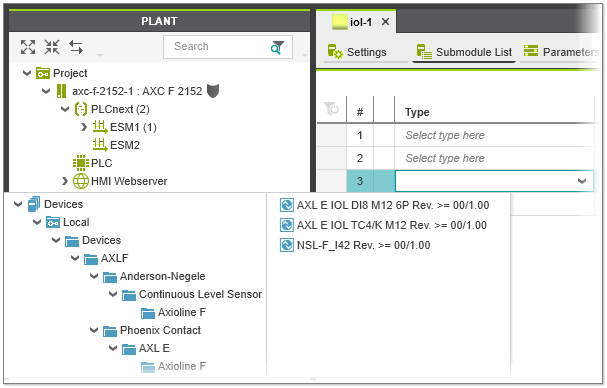Click the collapse all tree icon
Image resolution: width=607 pixels, height=388 pixels.
coord(52,47)
